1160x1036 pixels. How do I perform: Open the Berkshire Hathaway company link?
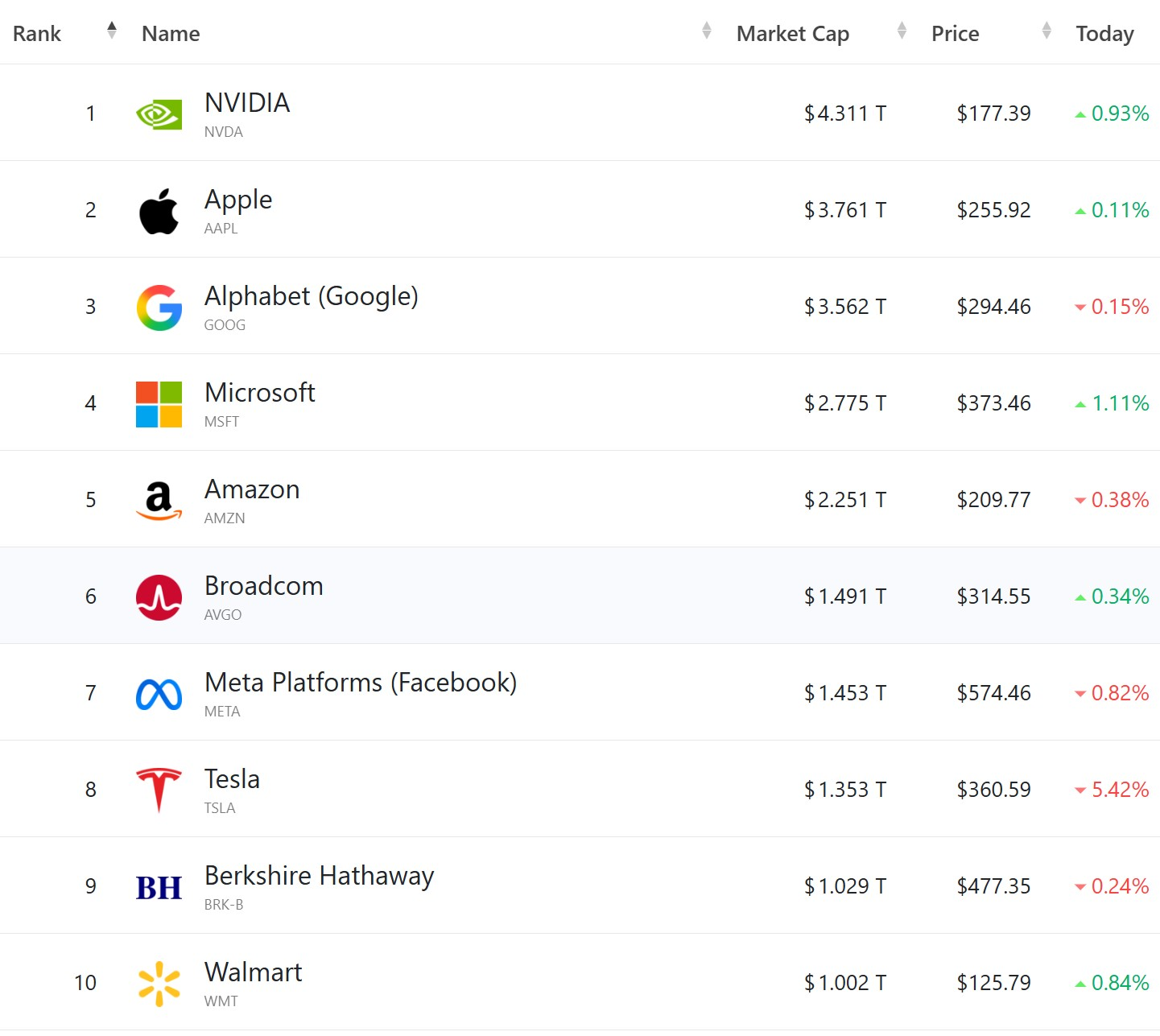[x=319, y=876]
